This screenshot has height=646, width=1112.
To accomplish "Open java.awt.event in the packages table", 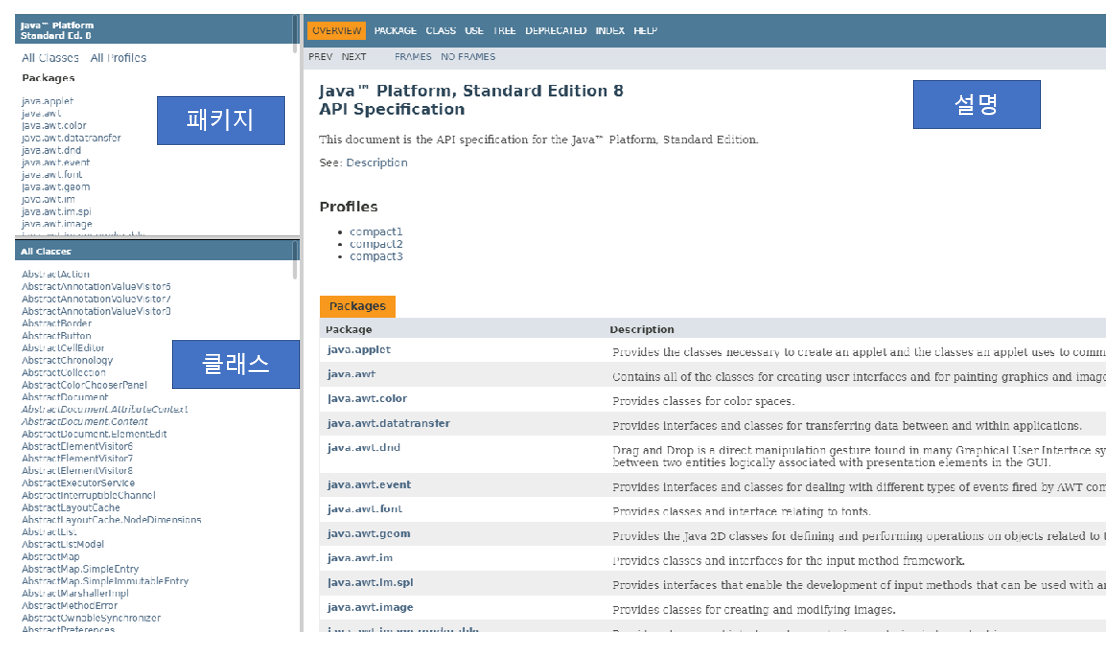I will tap(369, 485).
